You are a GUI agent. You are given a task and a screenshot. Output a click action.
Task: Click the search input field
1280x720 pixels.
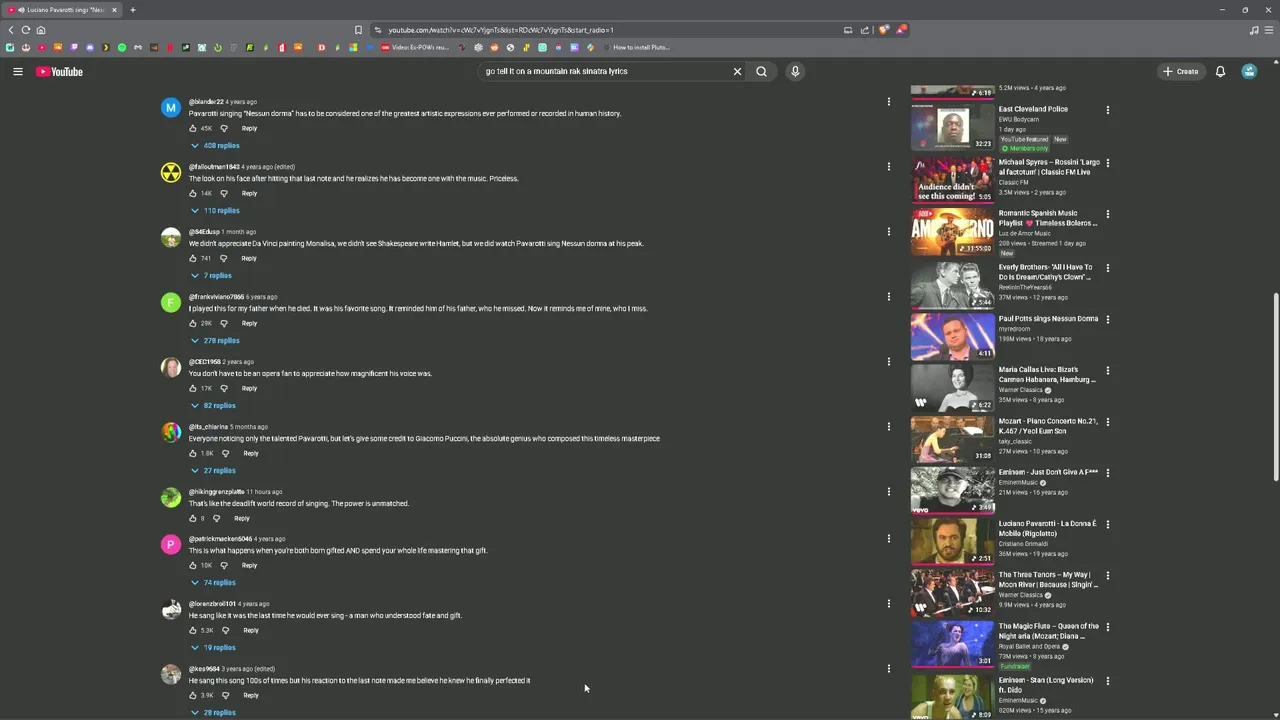tap(605, 71)
